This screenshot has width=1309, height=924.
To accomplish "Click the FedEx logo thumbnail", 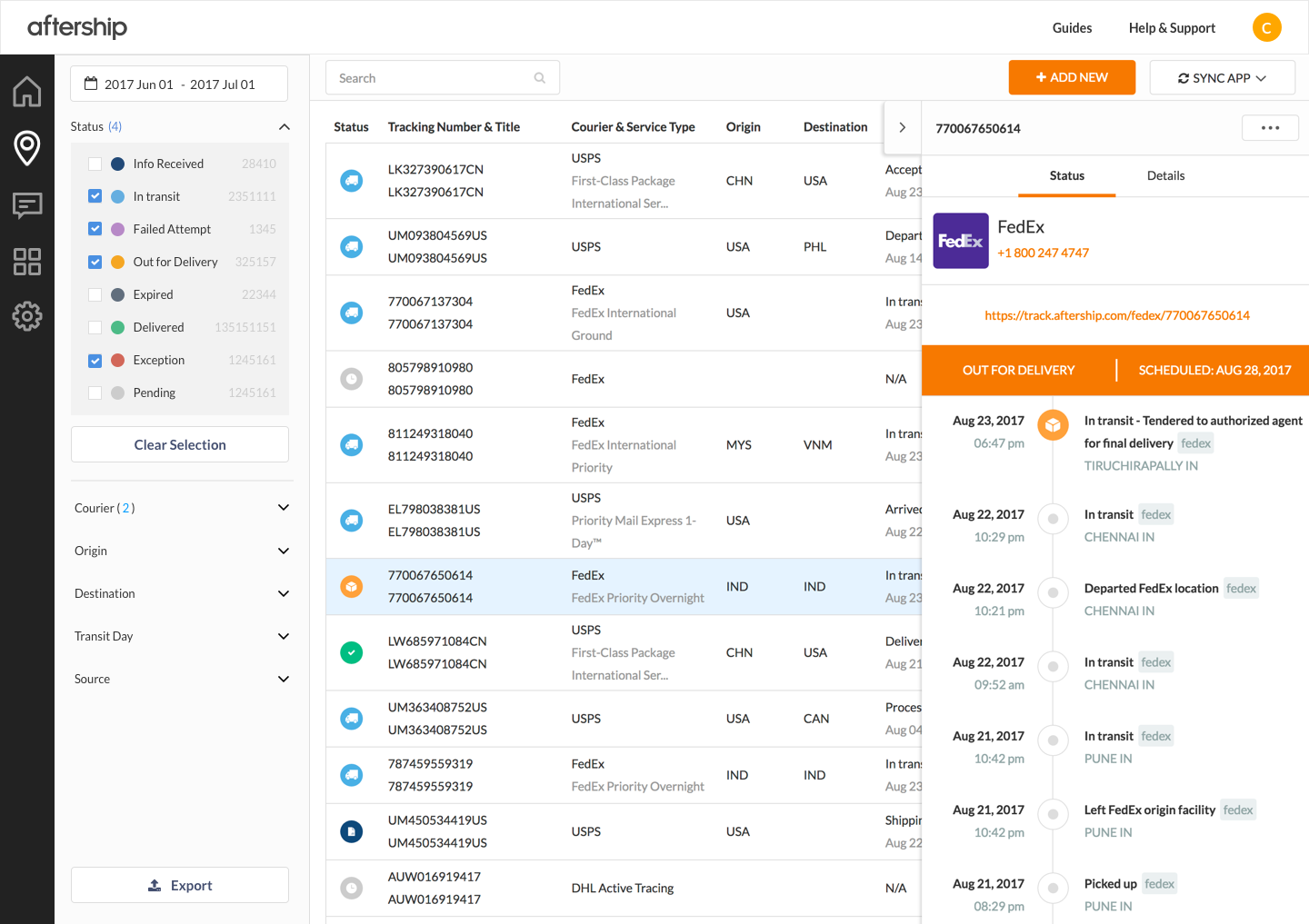I will pyautogui.click(x=961, y=241).
